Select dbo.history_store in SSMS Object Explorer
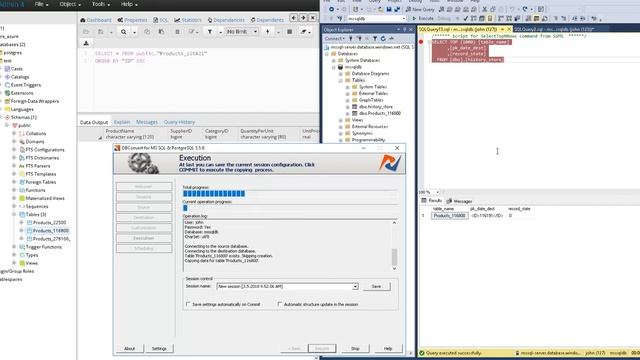This screenshot has width=640, height=360. click(376, 107)
